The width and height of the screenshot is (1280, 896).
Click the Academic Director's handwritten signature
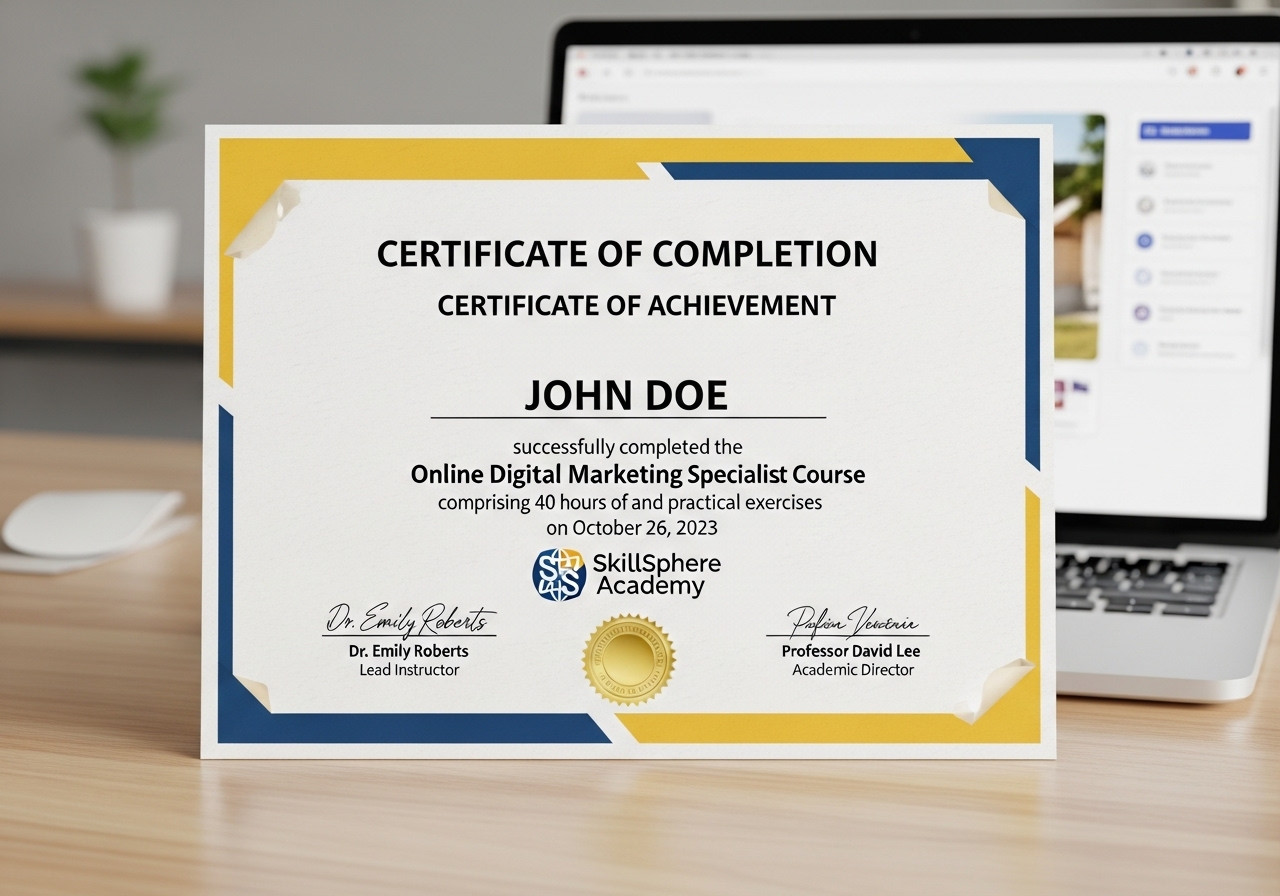point(848,622)
